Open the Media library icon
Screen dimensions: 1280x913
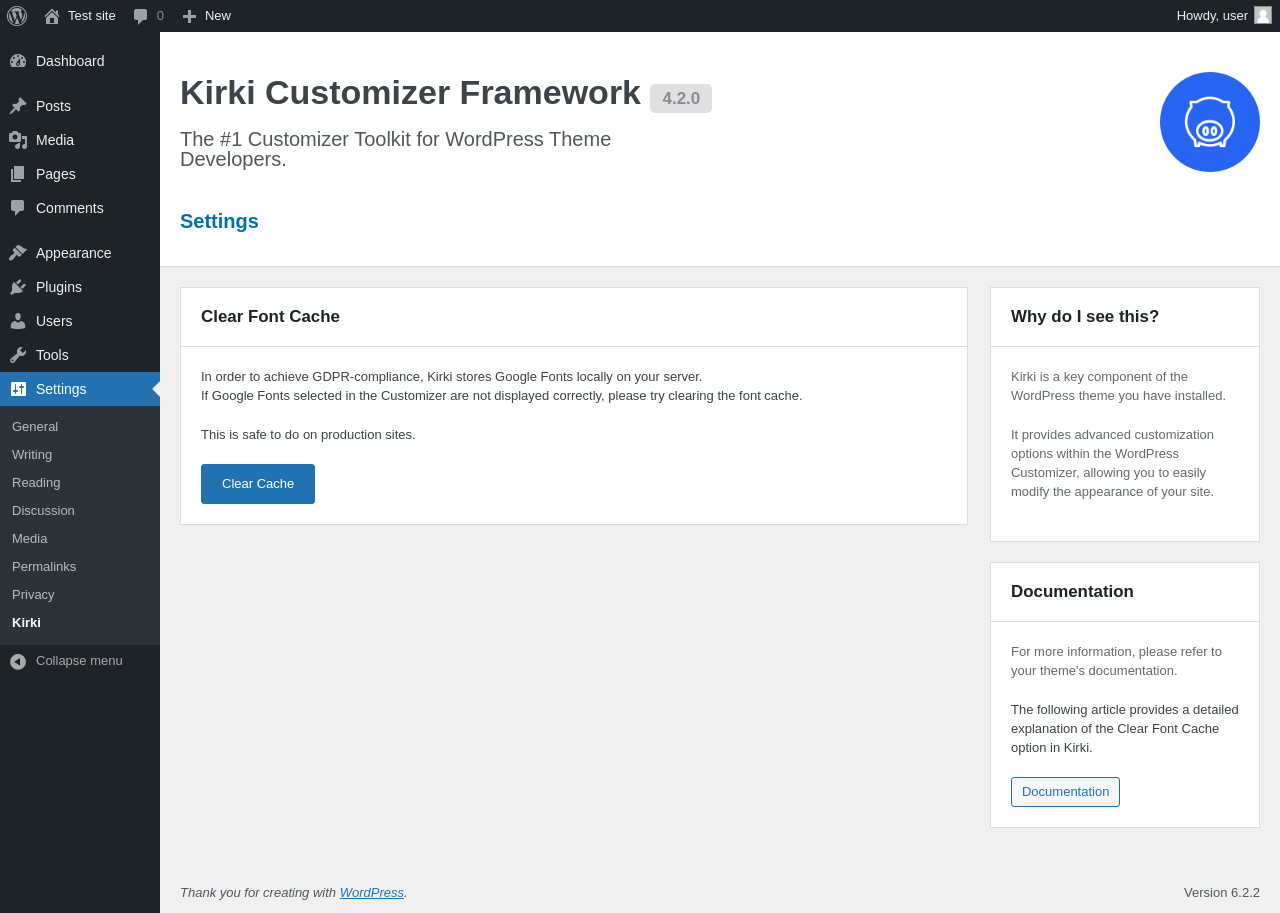pyautogui.click(x=18, y=140)
